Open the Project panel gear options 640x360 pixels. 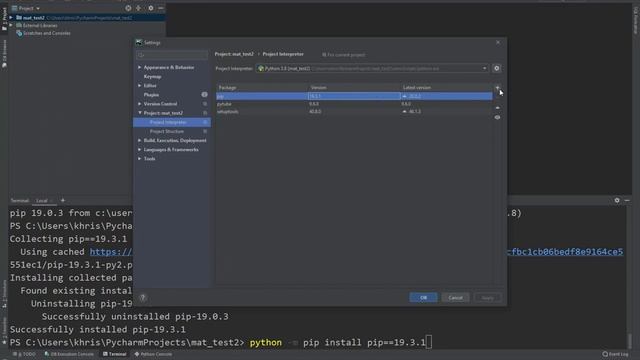151,8
